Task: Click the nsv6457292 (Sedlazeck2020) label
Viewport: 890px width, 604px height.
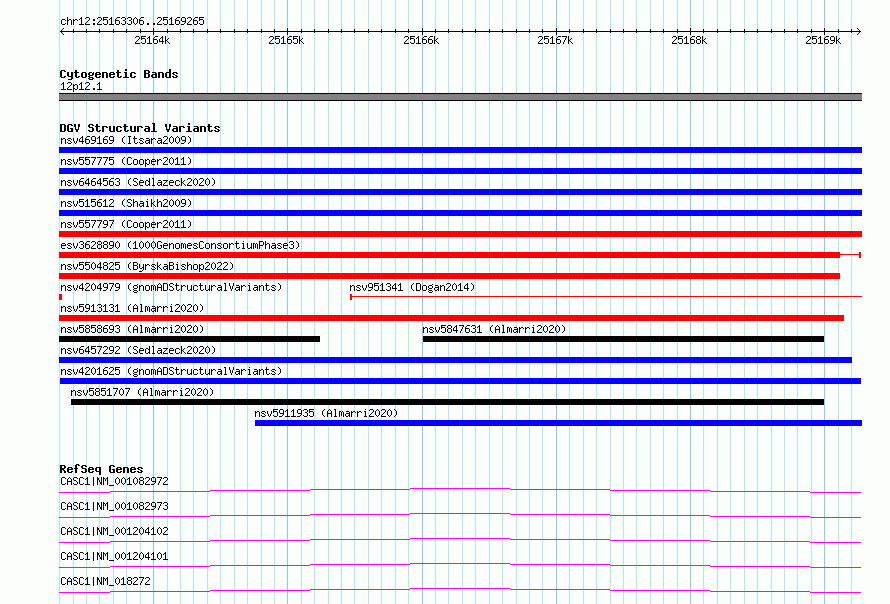Action: [x=138, y=350]
